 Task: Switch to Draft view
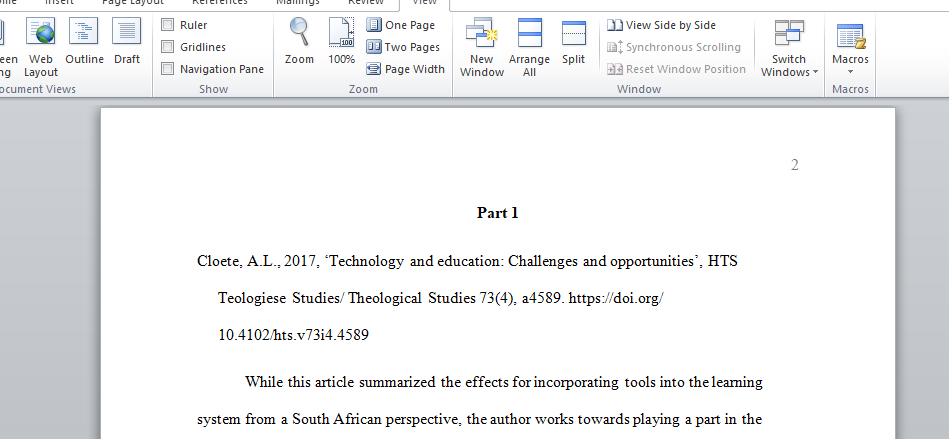[x=126, y=41]
